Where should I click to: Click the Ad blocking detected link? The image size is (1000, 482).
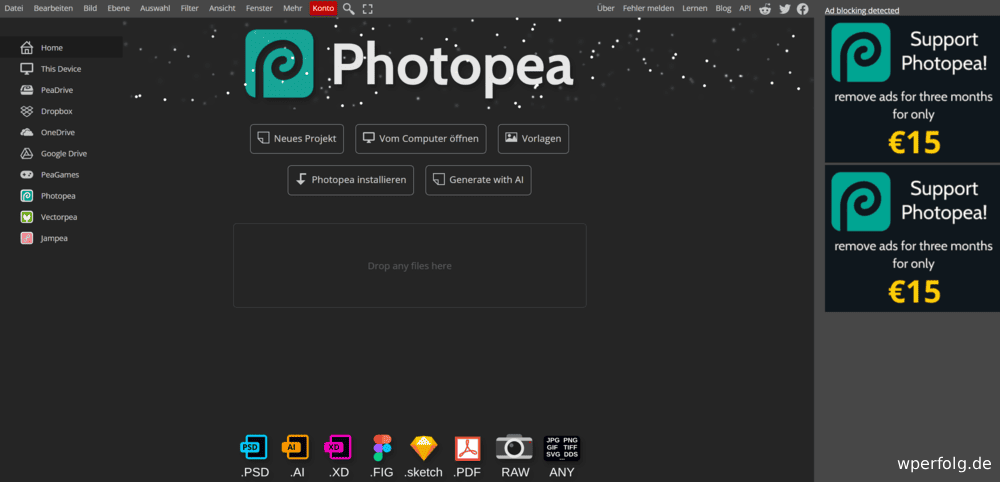coord(862,10)
